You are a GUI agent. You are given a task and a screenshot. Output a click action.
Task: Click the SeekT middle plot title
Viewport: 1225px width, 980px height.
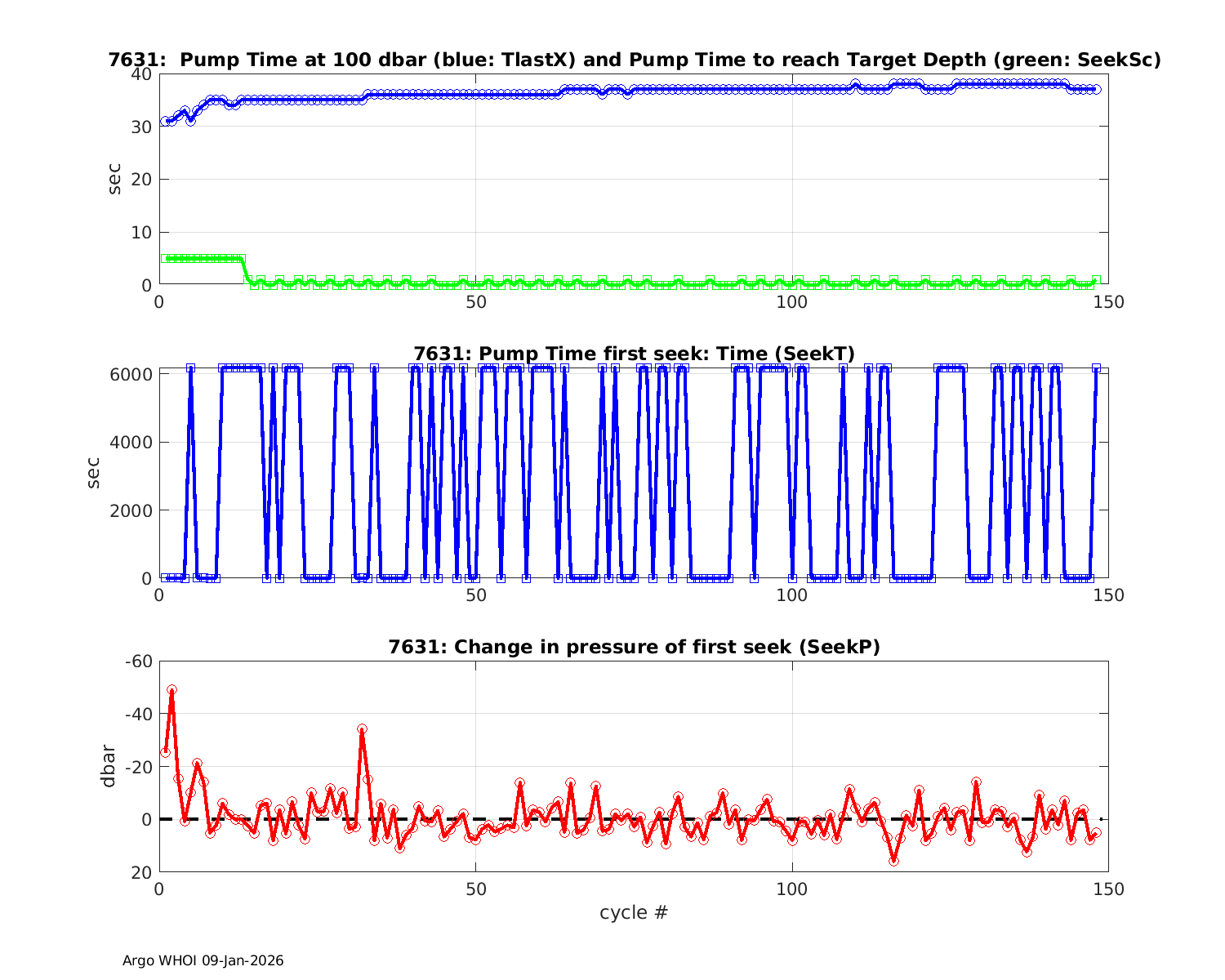point(634,354)
